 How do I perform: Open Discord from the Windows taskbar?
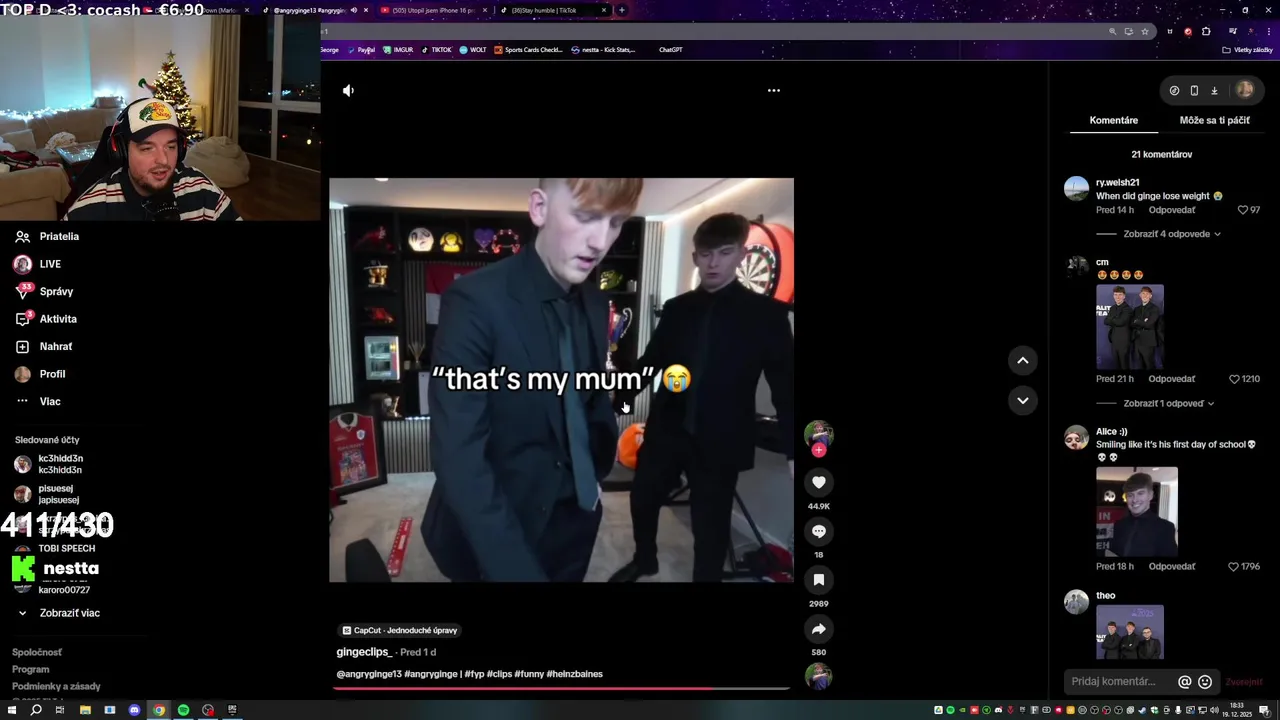[x=134, y=710]
